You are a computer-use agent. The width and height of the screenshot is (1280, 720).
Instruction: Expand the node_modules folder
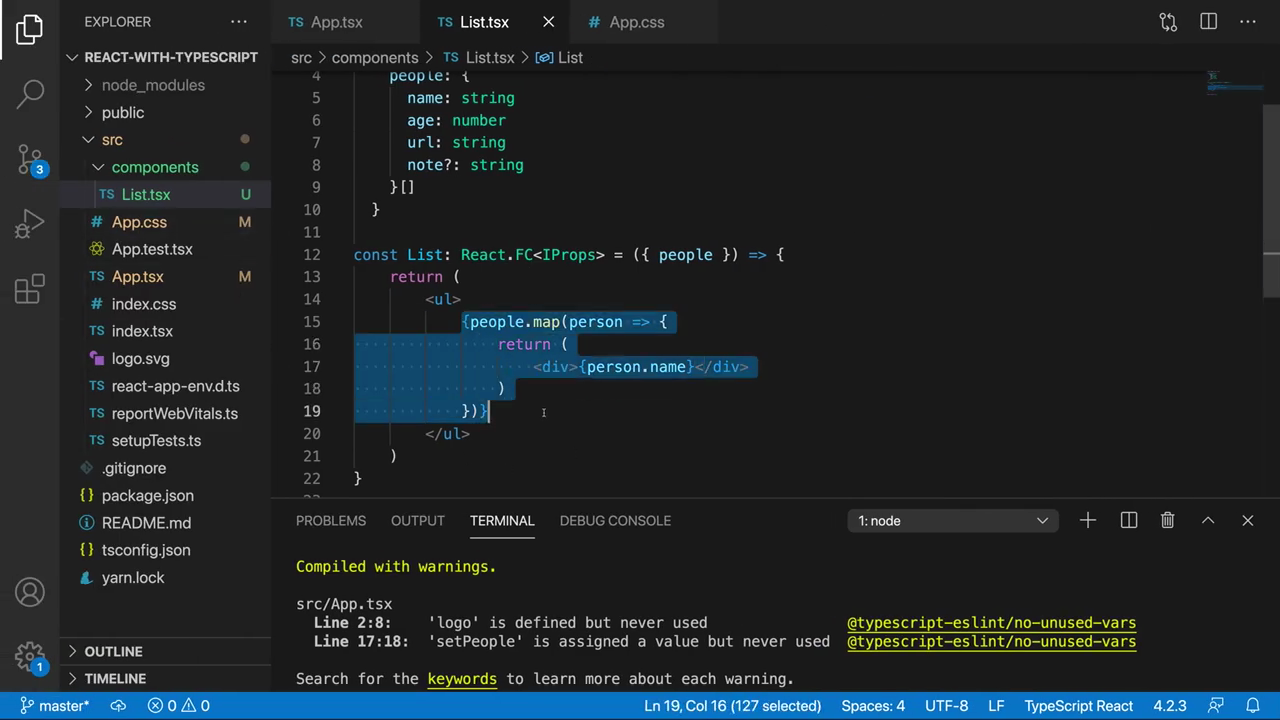pos(165,85)
